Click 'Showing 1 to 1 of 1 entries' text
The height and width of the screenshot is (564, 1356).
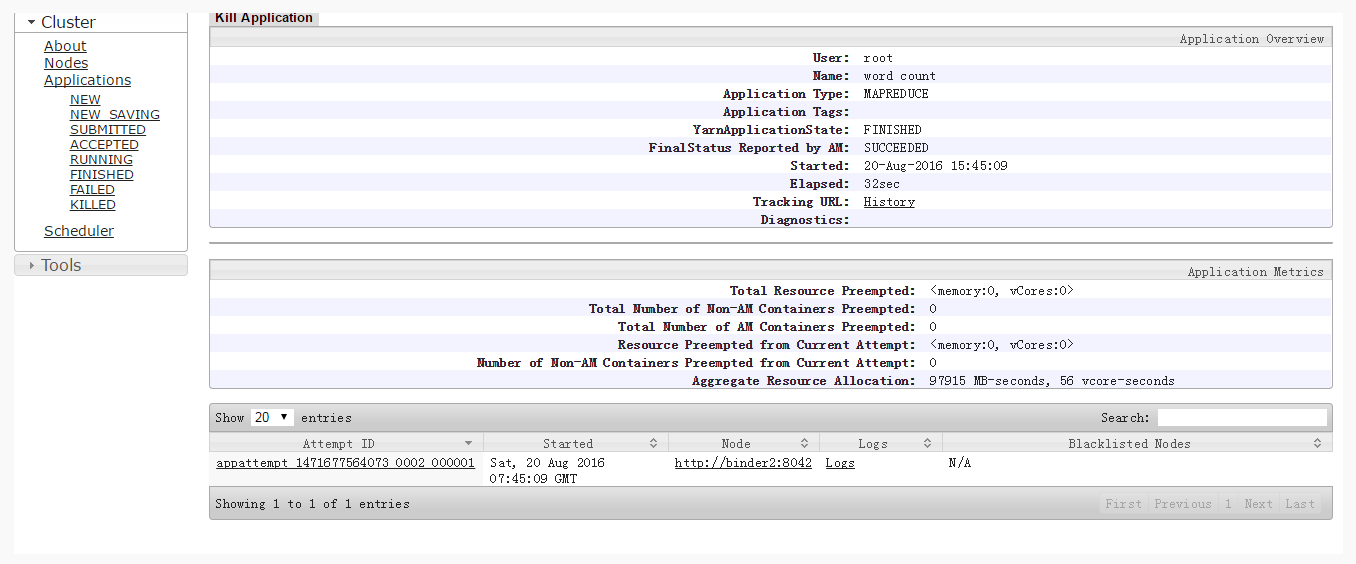coord(313,504)
